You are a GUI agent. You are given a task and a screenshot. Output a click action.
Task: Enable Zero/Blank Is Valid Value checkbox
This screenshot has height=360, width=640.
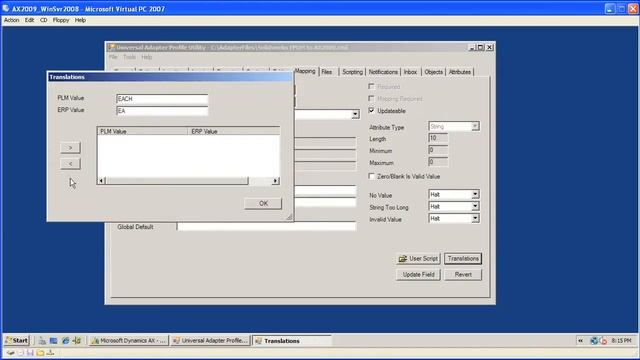371,176
